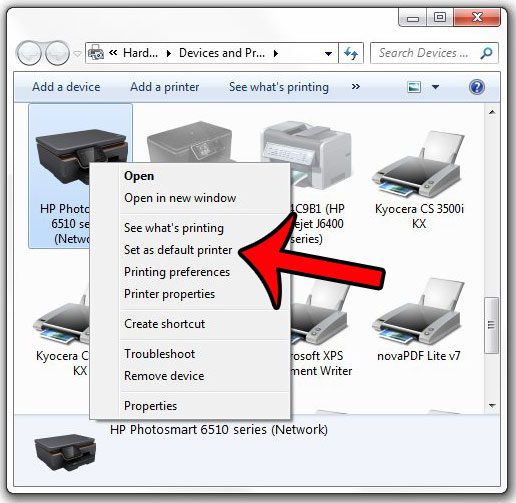Click the Forward navigation button
The height and width of the screenshot is (503, 516).
57,53
